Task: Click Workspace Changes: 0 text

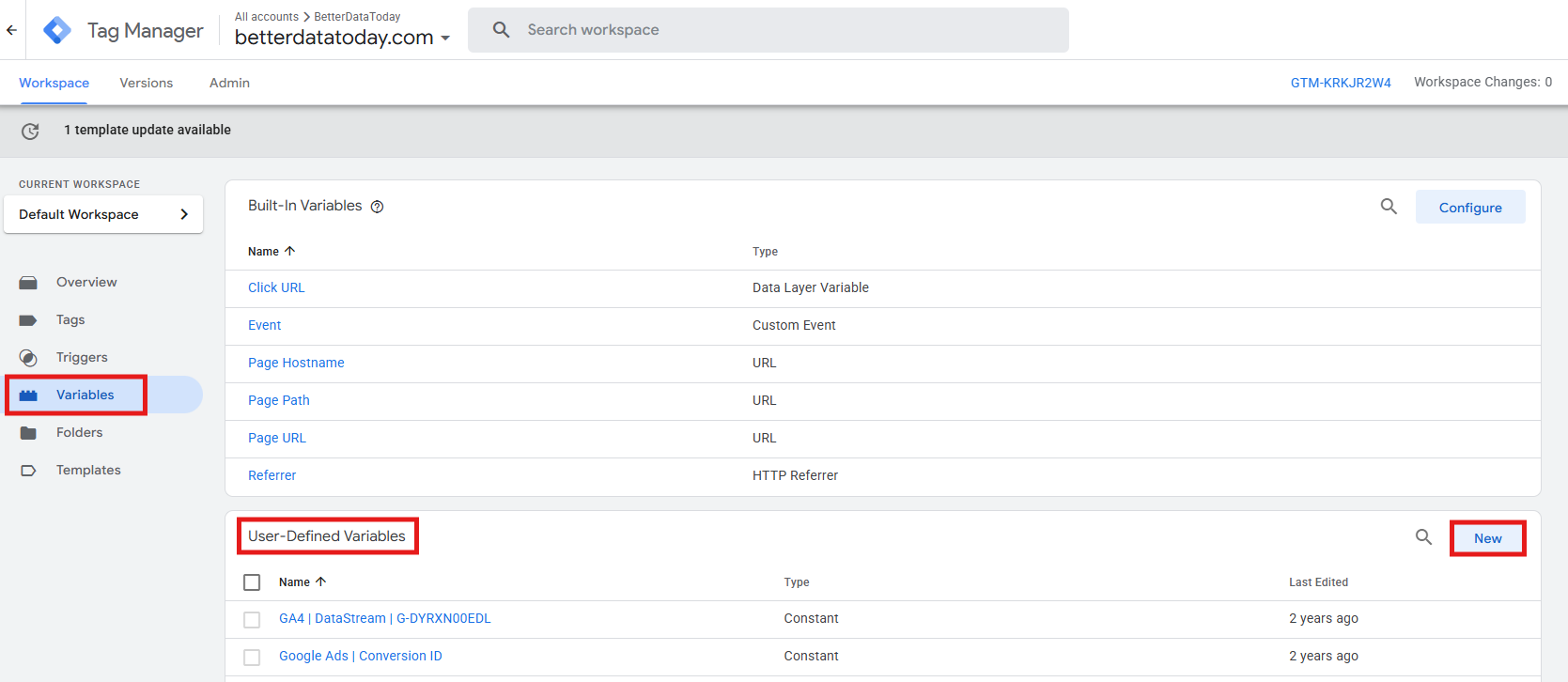Action: tap(1483, 83)
